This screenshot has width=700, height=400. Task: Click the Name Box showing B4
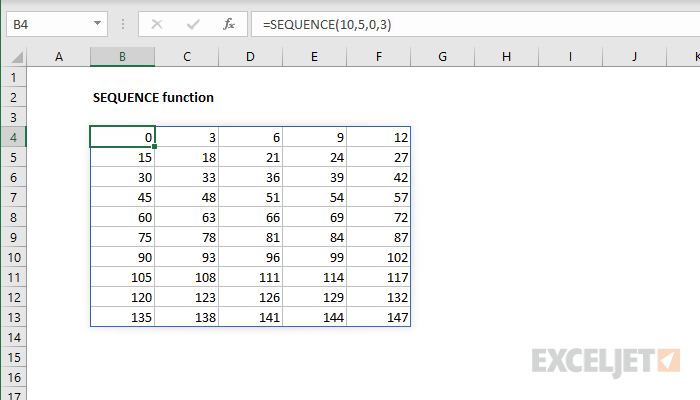[48, 23]
